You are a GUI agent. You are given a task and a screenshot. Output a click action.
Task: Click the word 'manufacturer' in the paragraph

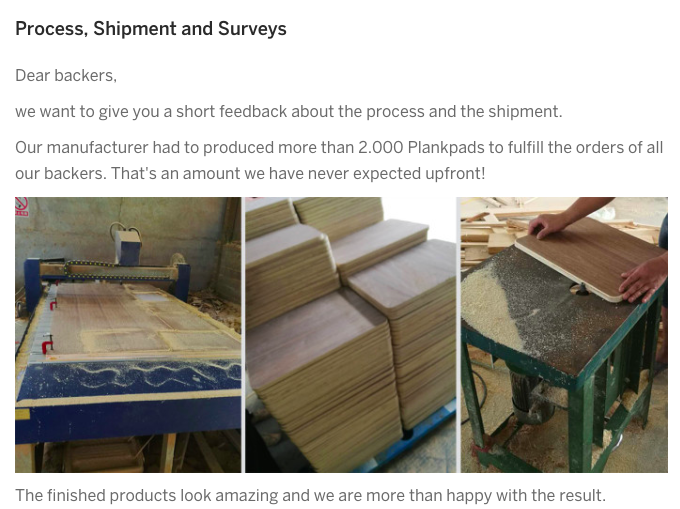(97, 147)
